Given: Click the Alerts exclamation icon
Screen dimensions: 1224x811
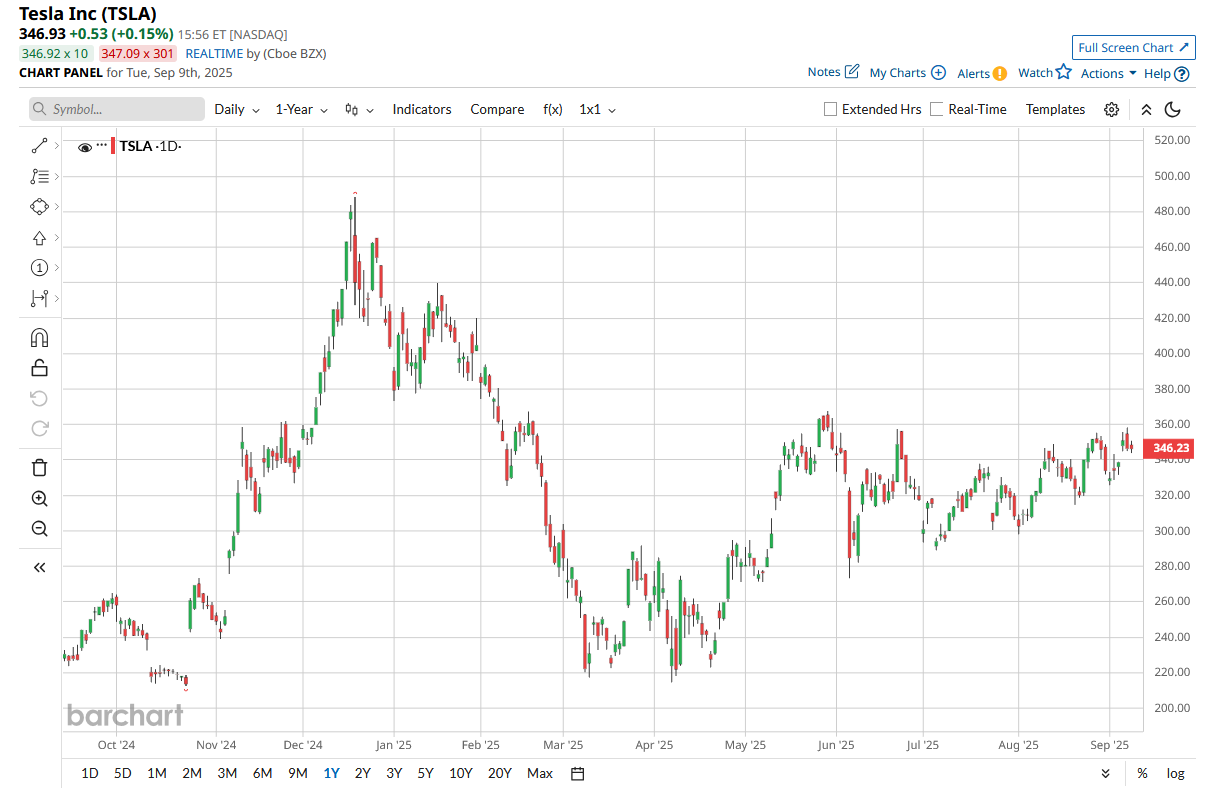Looking at the screenshot, I should [x=1000, y=73].
